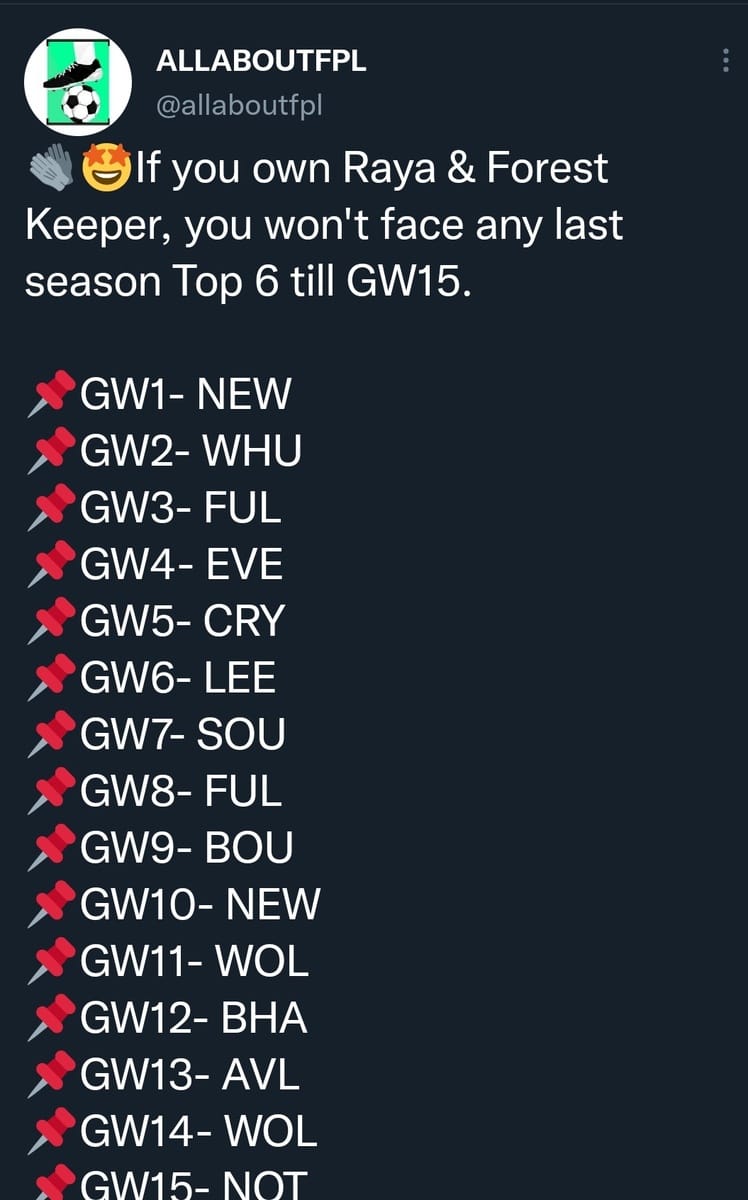Open the three-dot tweet options menu
The height and width of the screenshot is (1200, 748).
(725, 60)
